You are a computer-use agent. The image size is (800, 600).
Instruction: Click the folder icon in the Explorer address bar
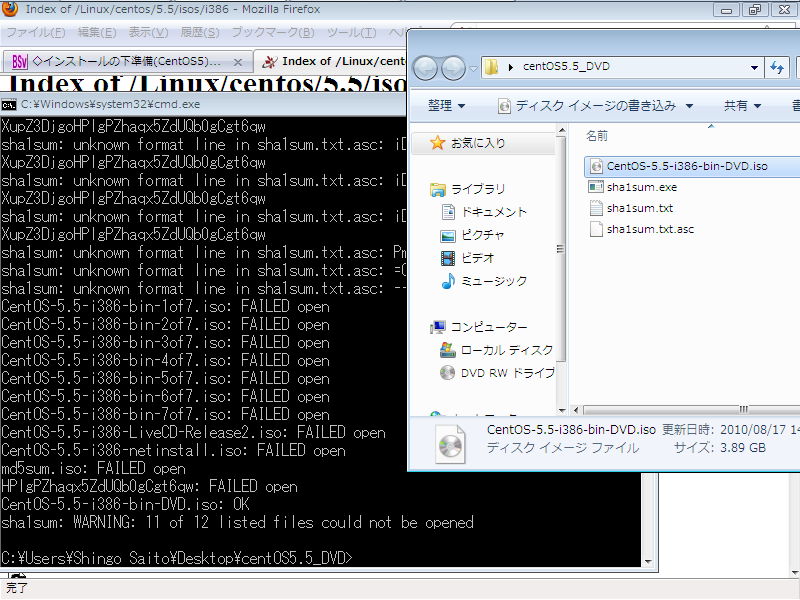pos(491,67)
